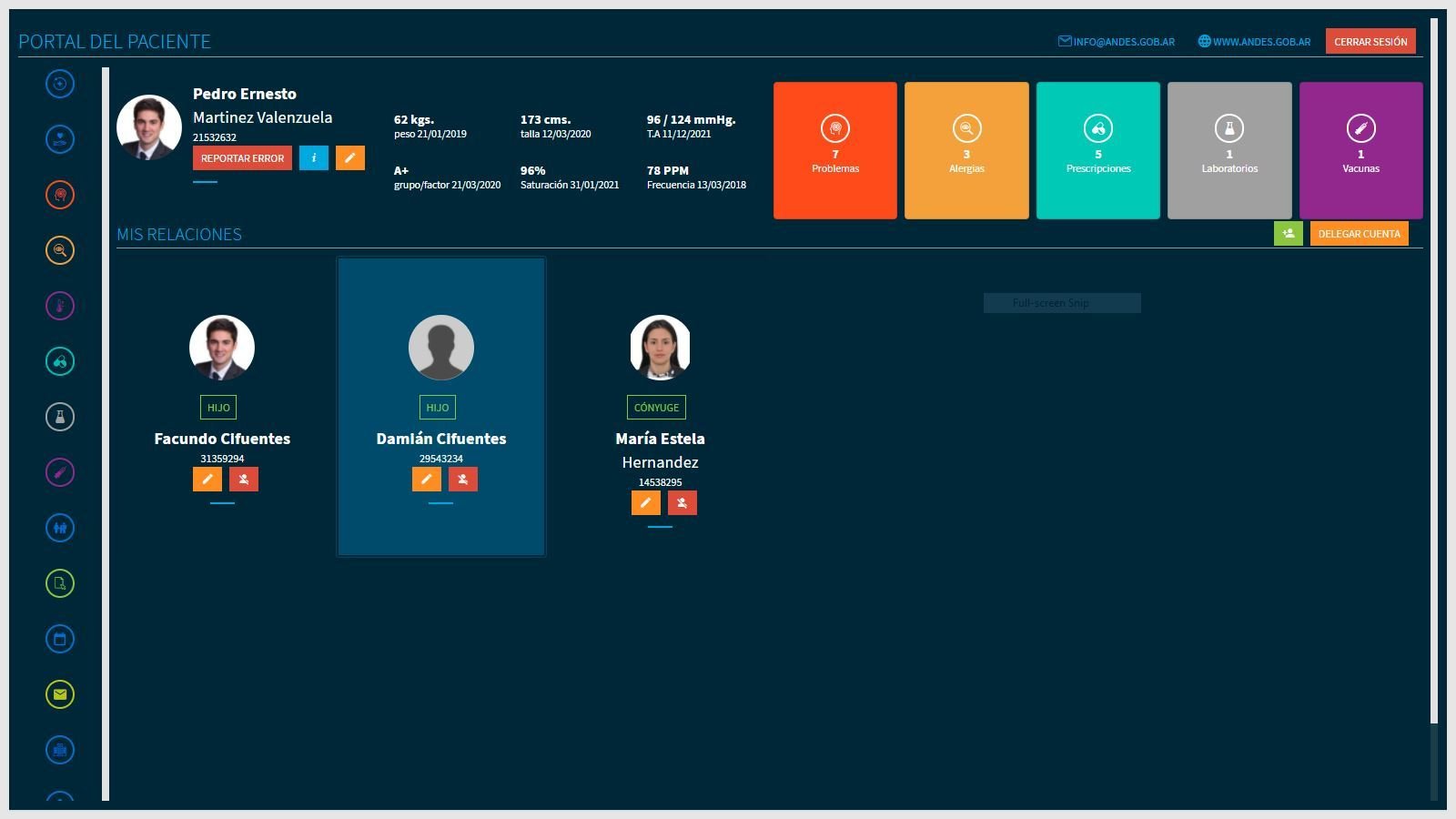Open the blue family relations sidebar icon

60,528
